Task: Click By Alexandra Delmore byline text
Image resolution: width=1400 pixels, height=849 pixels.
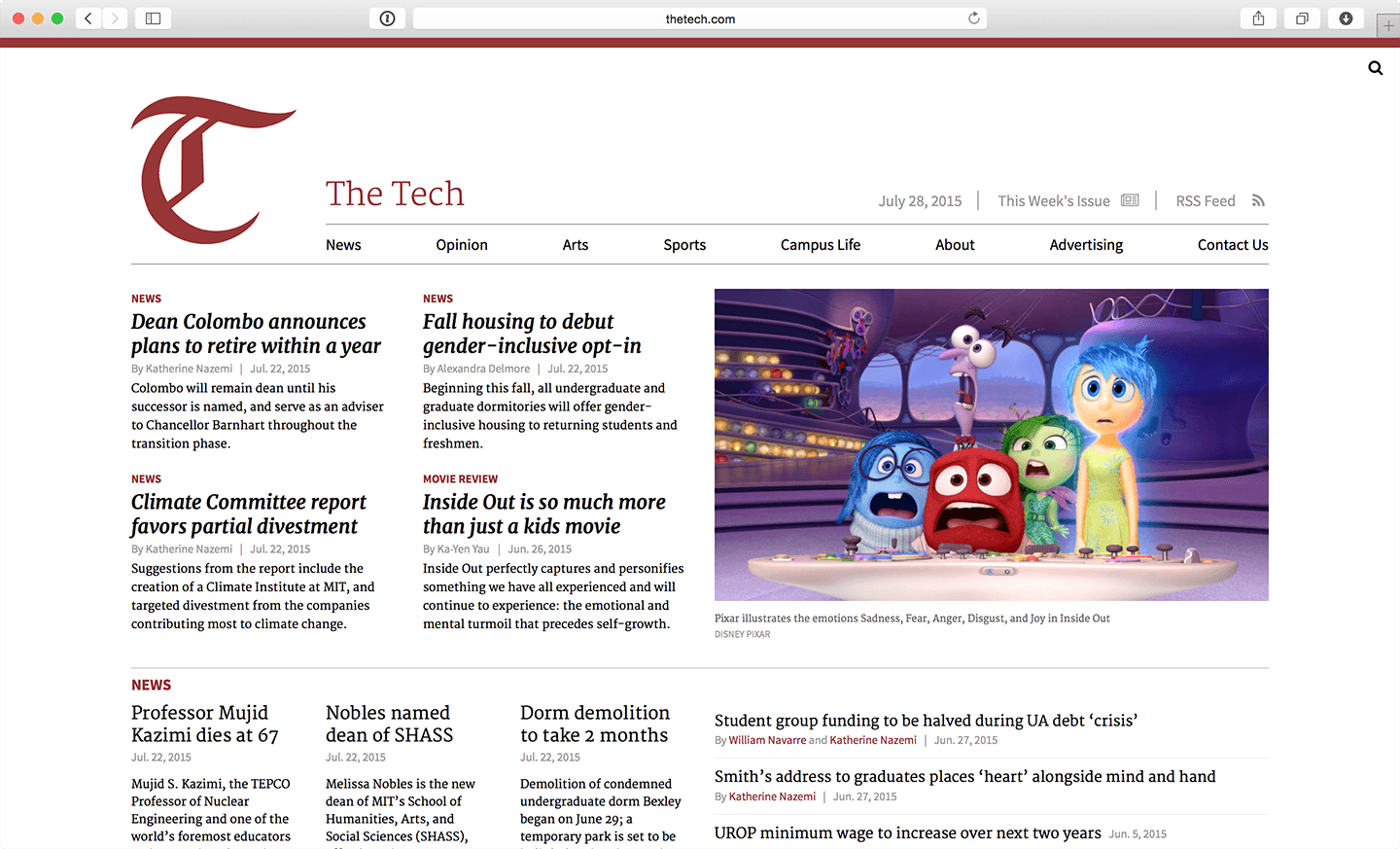Action: (476, 369)
